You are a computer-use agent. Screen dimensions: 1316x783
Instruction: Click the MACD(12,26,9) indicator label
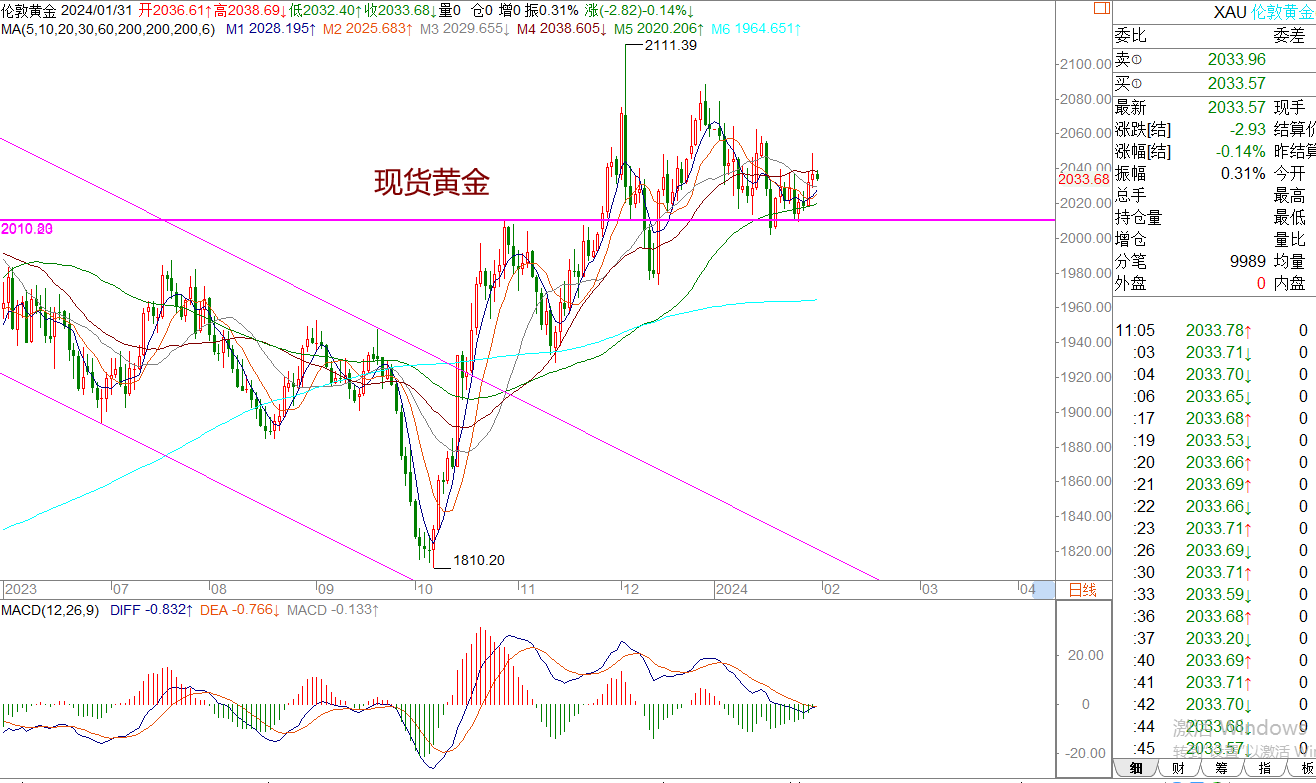pyautogui.click(x=51, y=609)
